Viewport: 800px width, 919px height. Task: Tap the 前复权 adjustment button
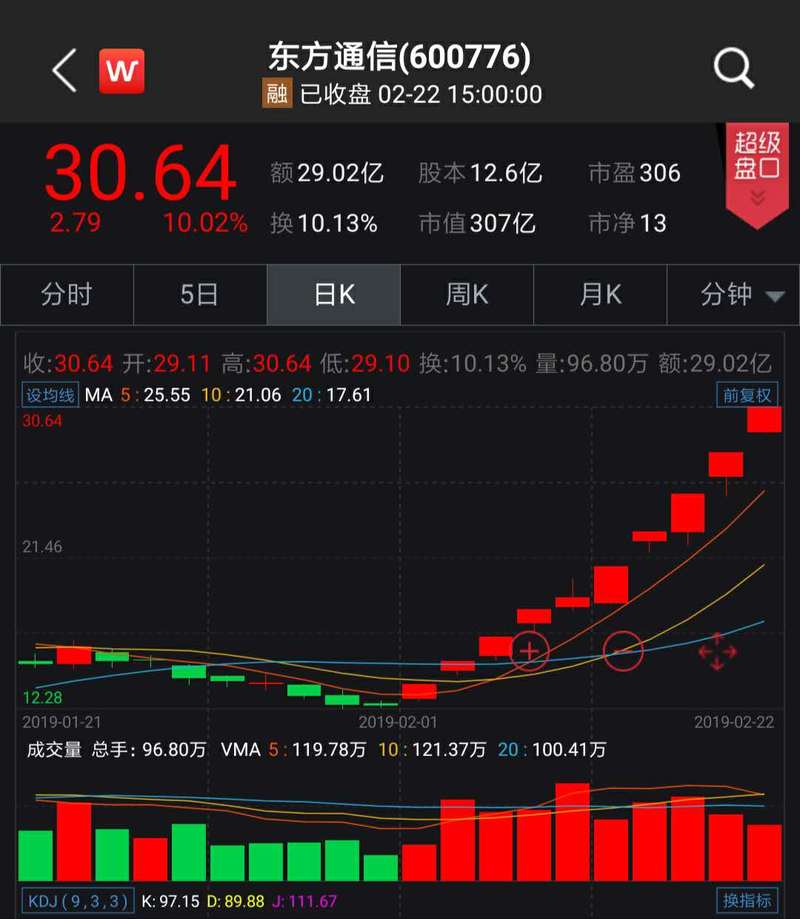coord(747,395)
